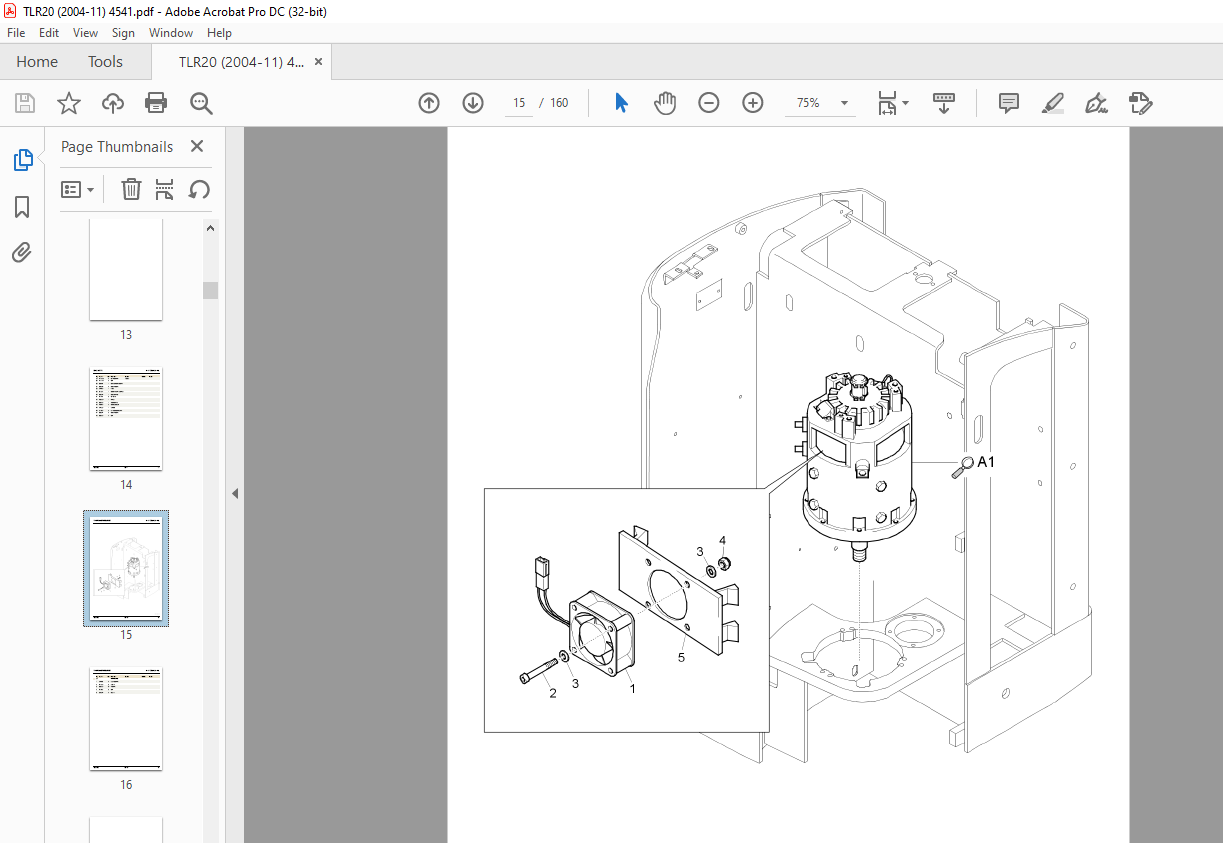Expand the fit page dropdown arrow
Viewport: 1223px width, 843px height.
(x=905, y=103)
